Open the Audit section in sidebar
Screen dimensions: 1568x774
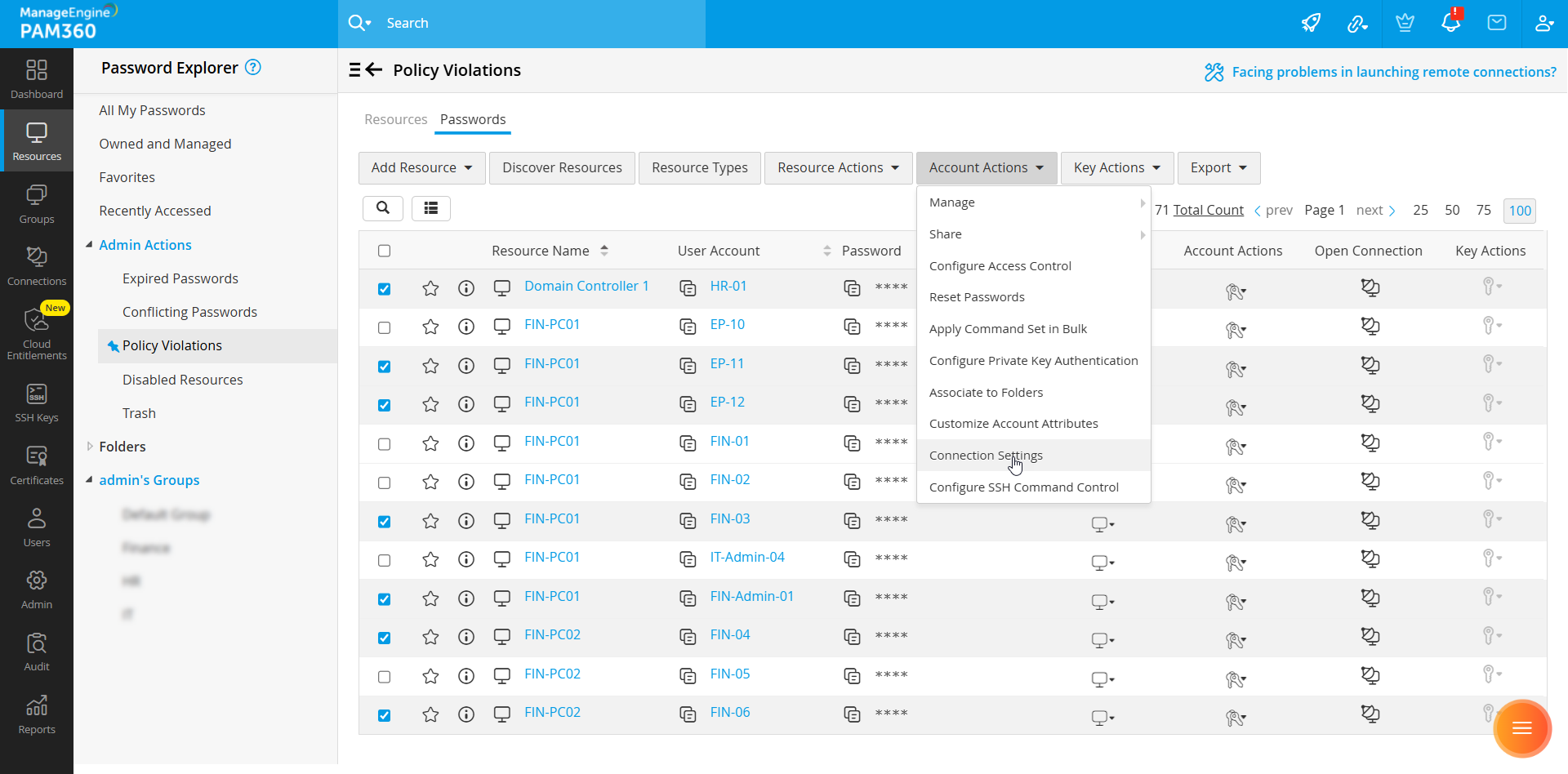pos(37,652)
